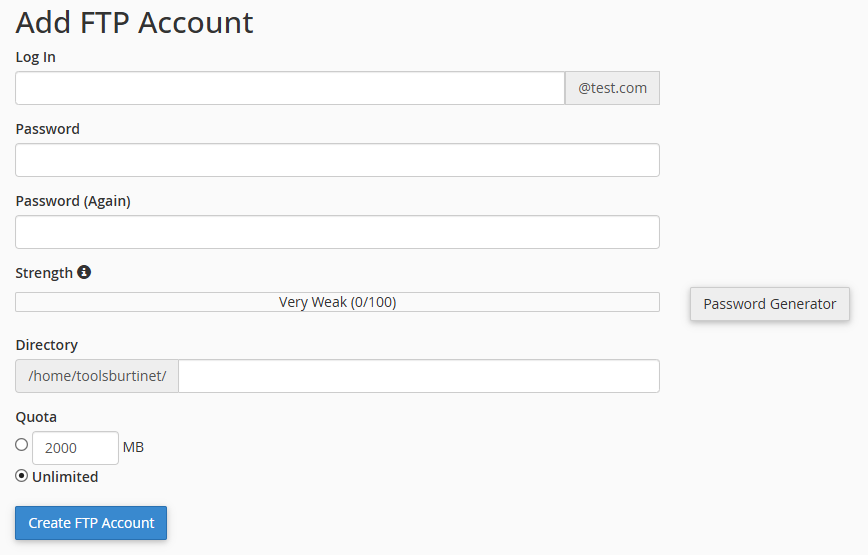
Task: Click into the Password field
Action: [337, 160]
